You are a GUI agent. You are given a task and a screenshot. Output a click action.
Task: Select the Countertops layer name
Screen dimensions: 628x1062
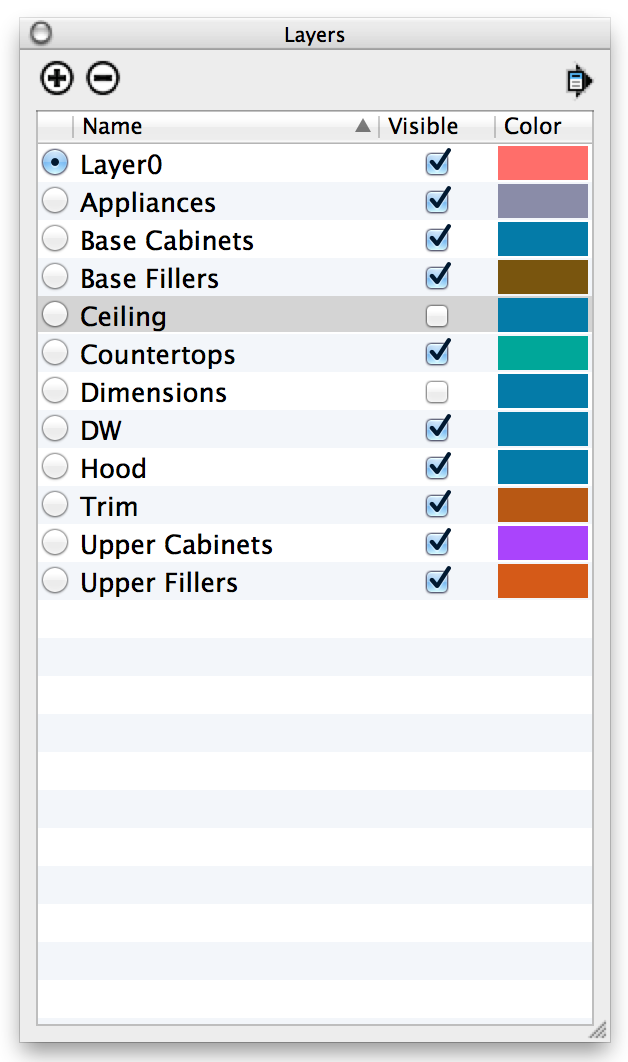pyautogui.click(x=158, y=355)
